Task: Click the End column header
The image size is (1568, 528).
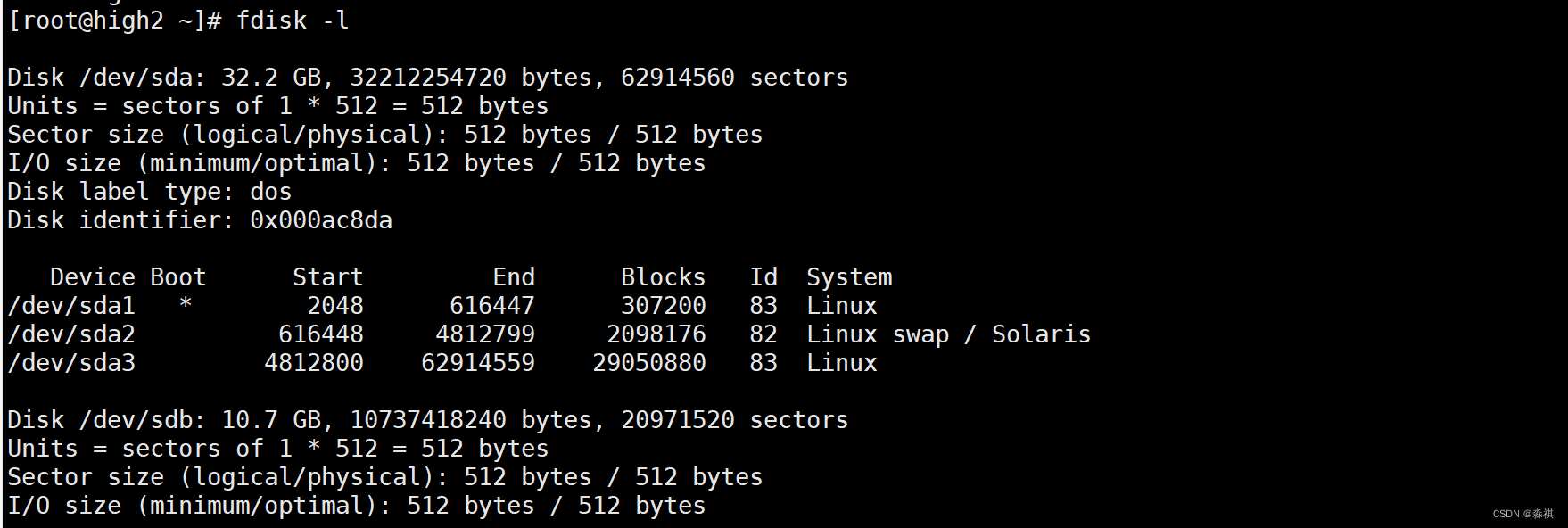Action: coord(514,277)
